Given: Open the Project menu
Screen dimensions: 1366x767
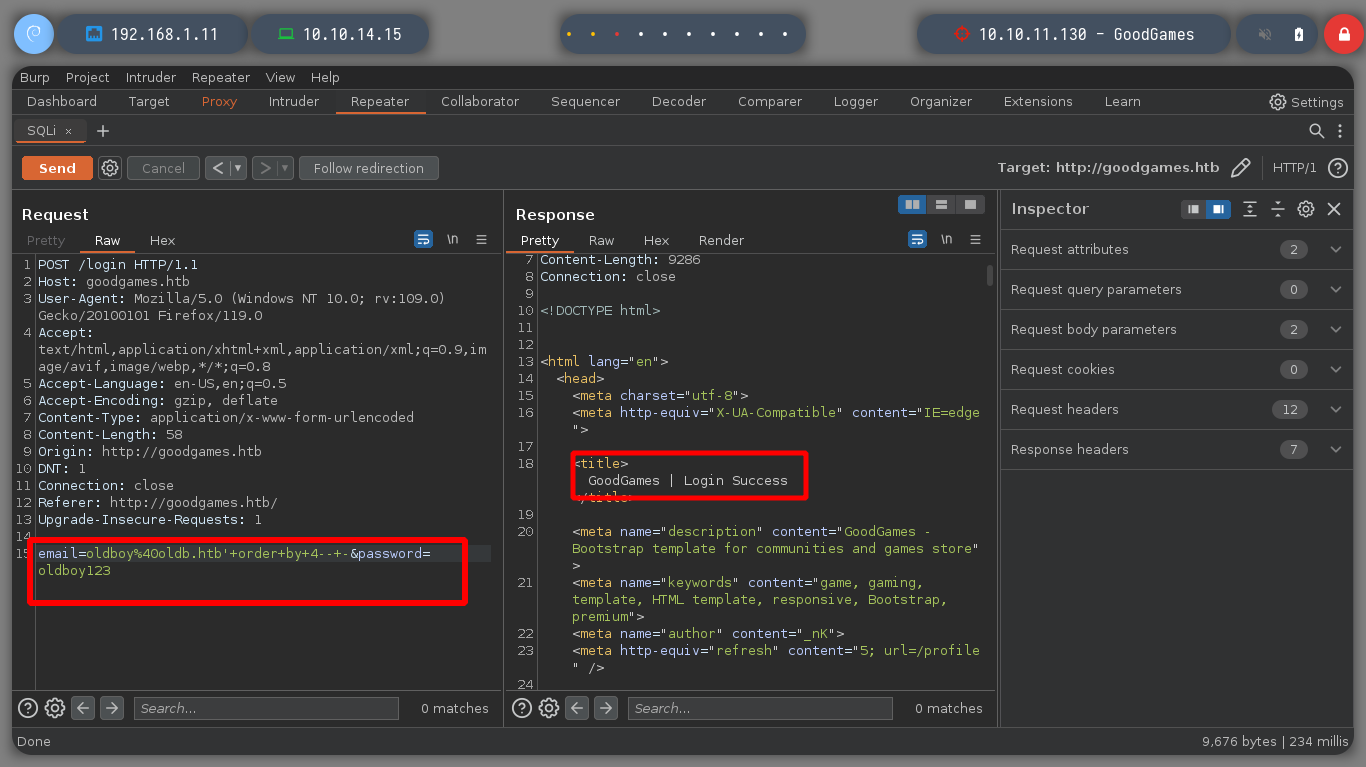Looking at the screenshot, I should [x=88, y=77].
